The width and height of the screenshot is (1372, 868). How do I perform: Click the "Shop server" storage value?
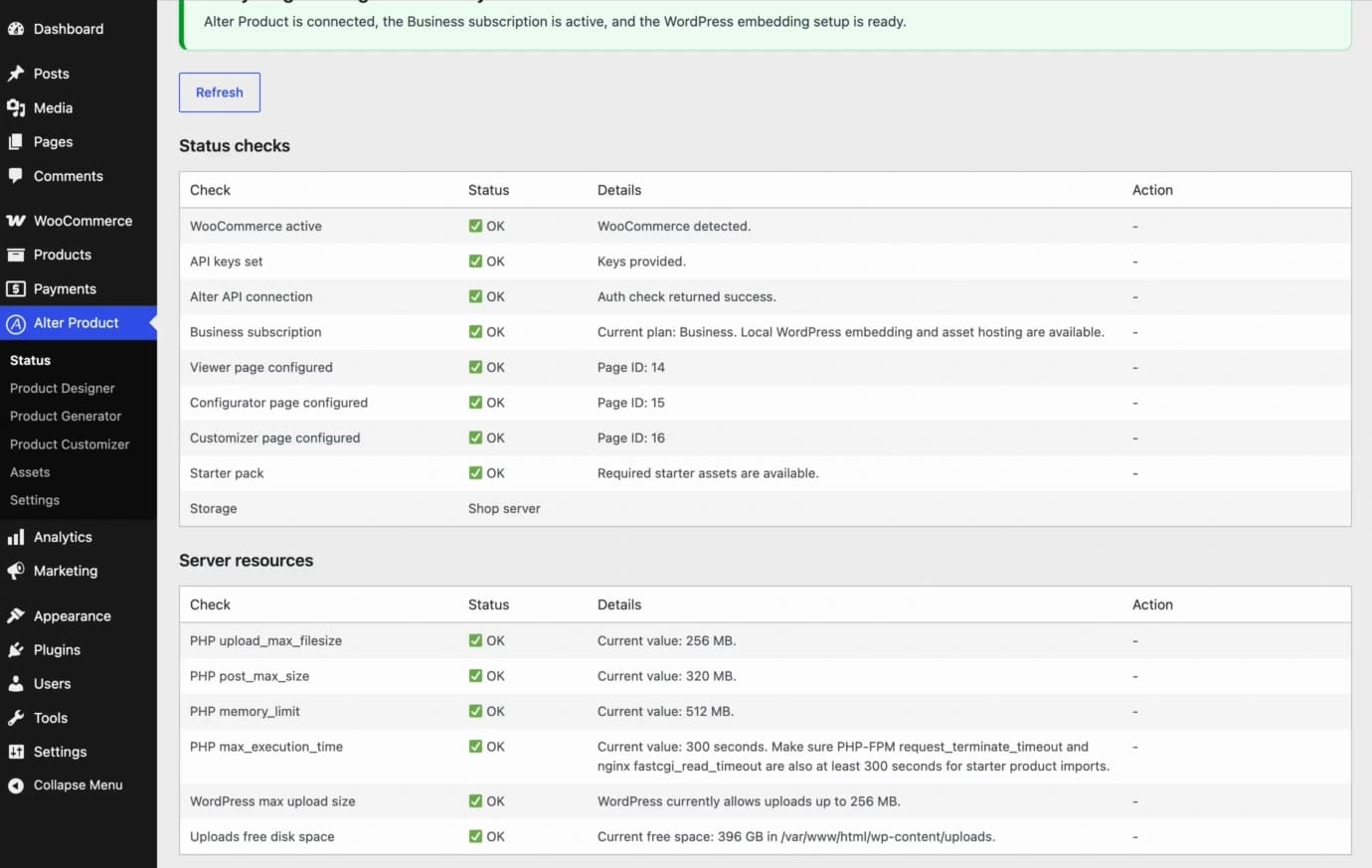tap(504, 509)
